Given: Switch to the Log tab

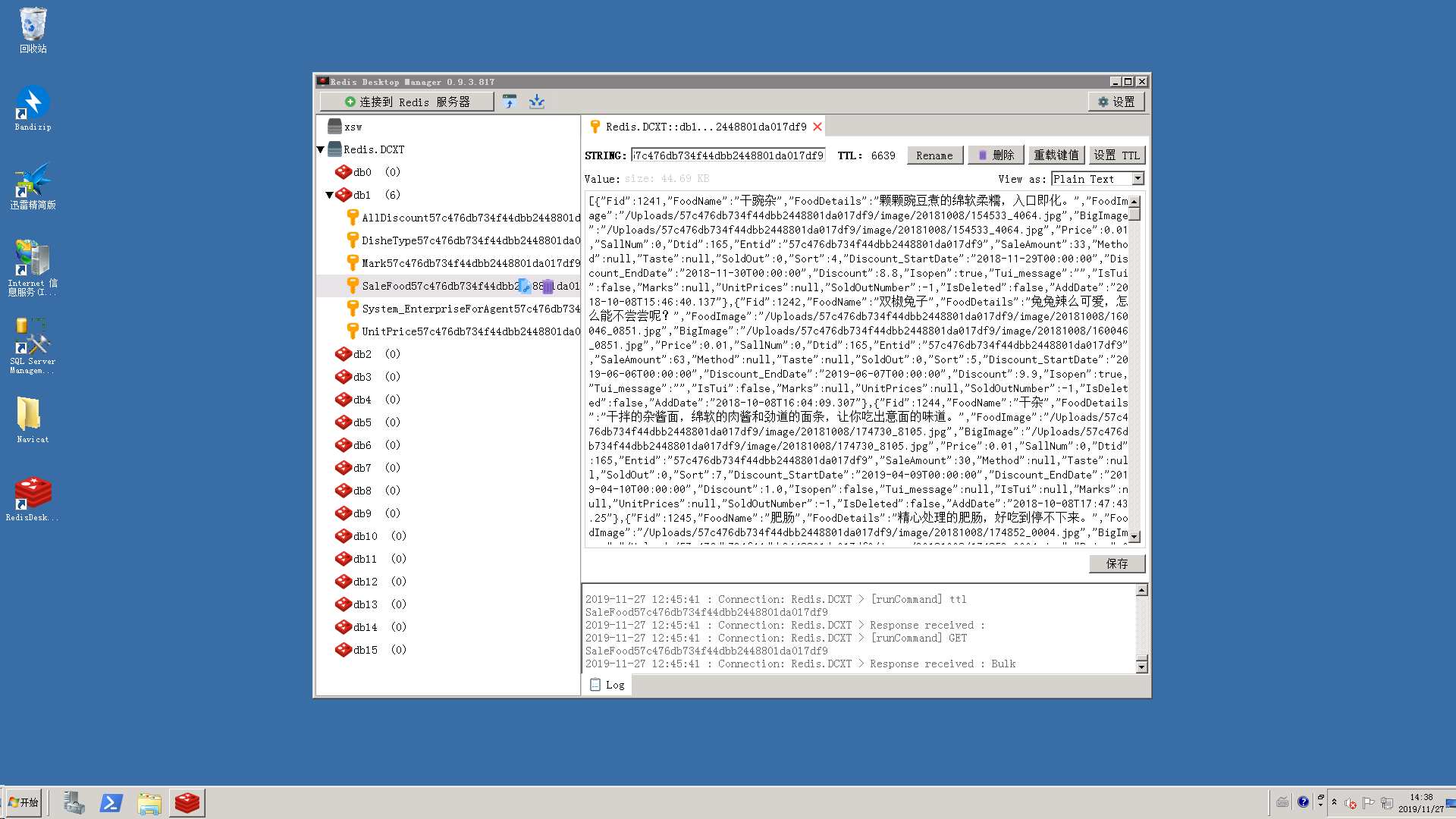Looking at the screenshot, I should 607,685.
